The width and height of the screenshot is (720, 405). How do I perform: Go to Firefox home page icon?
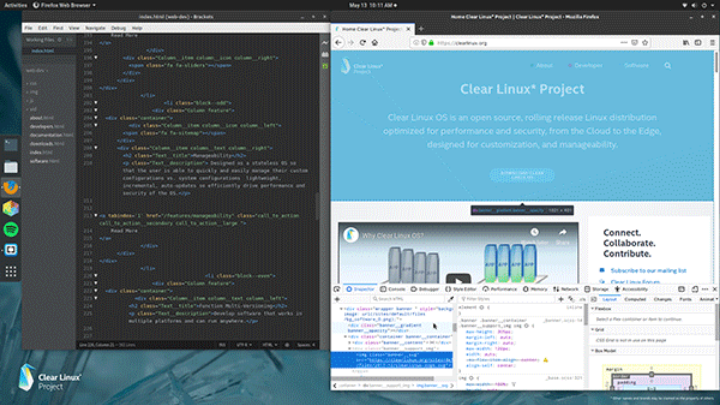(x=375, y=43)
